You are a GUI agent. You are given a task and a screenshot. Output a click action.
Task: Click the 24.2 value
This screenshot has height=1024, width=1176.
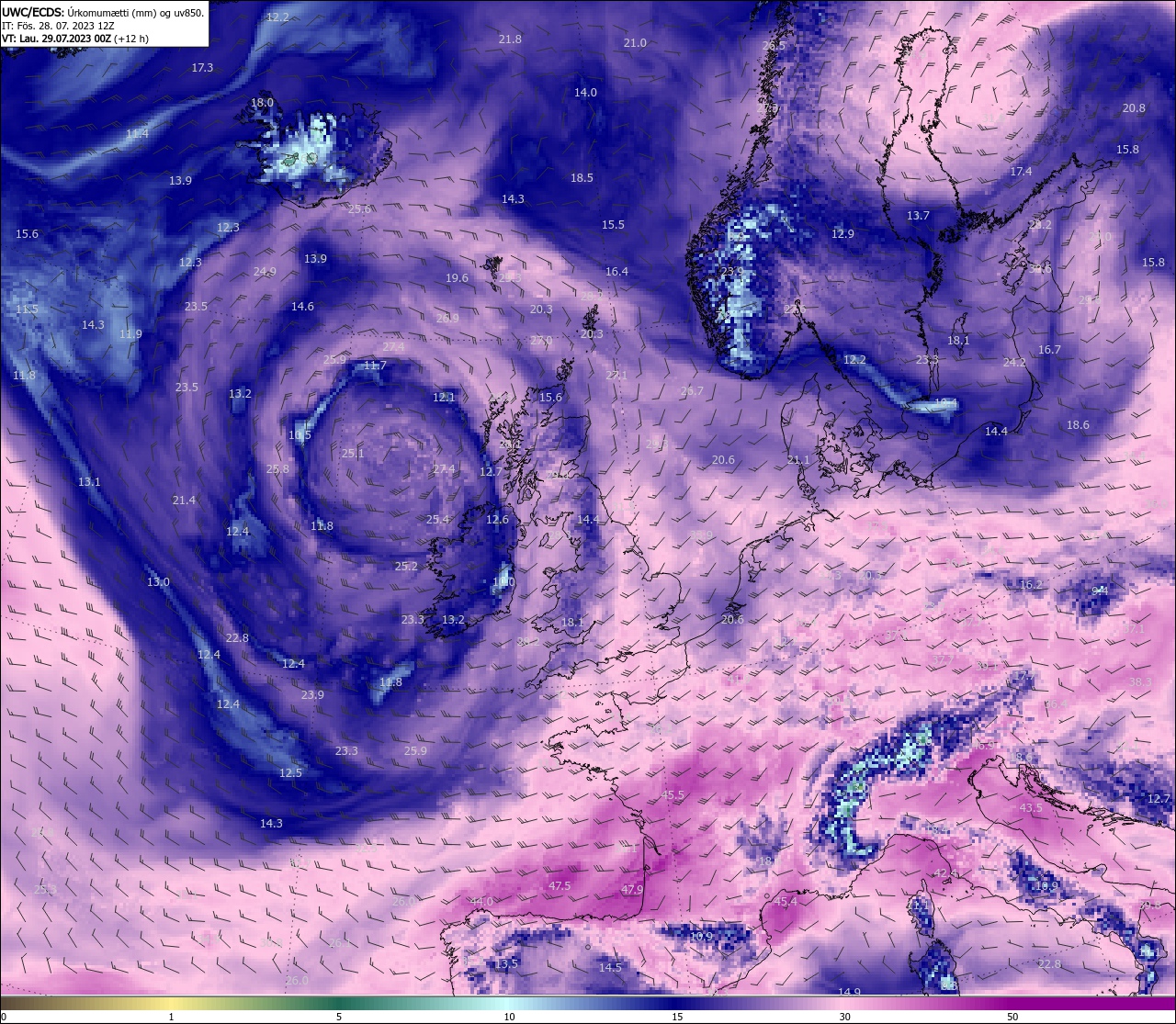pyautogui.click(x=1014, y=363)
